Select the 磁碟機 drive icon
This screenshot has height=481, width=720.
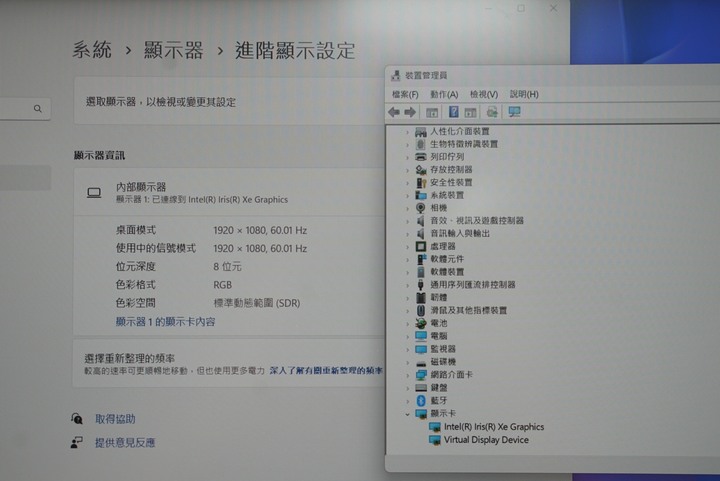pyautogui.click(x=421, y=363)
